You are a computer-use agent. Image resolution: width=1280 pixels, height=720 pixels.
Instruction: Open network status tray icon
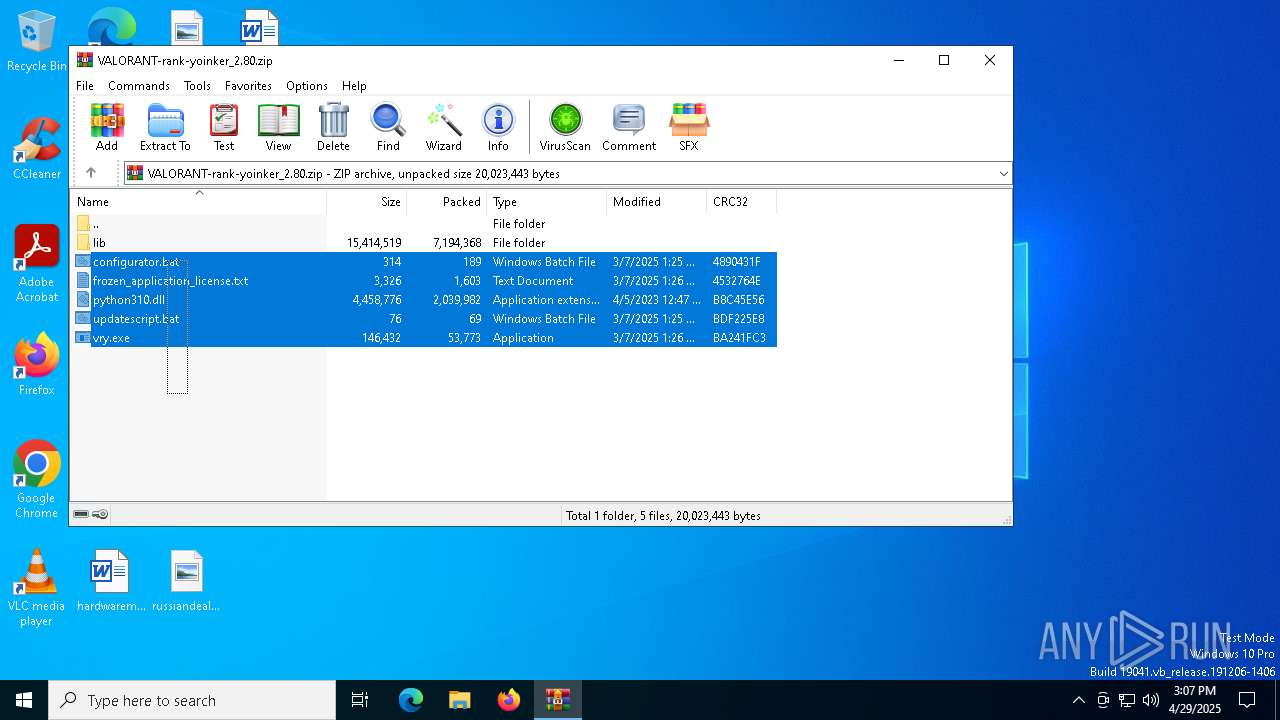pyautogui.click(x=1127, y=700)
